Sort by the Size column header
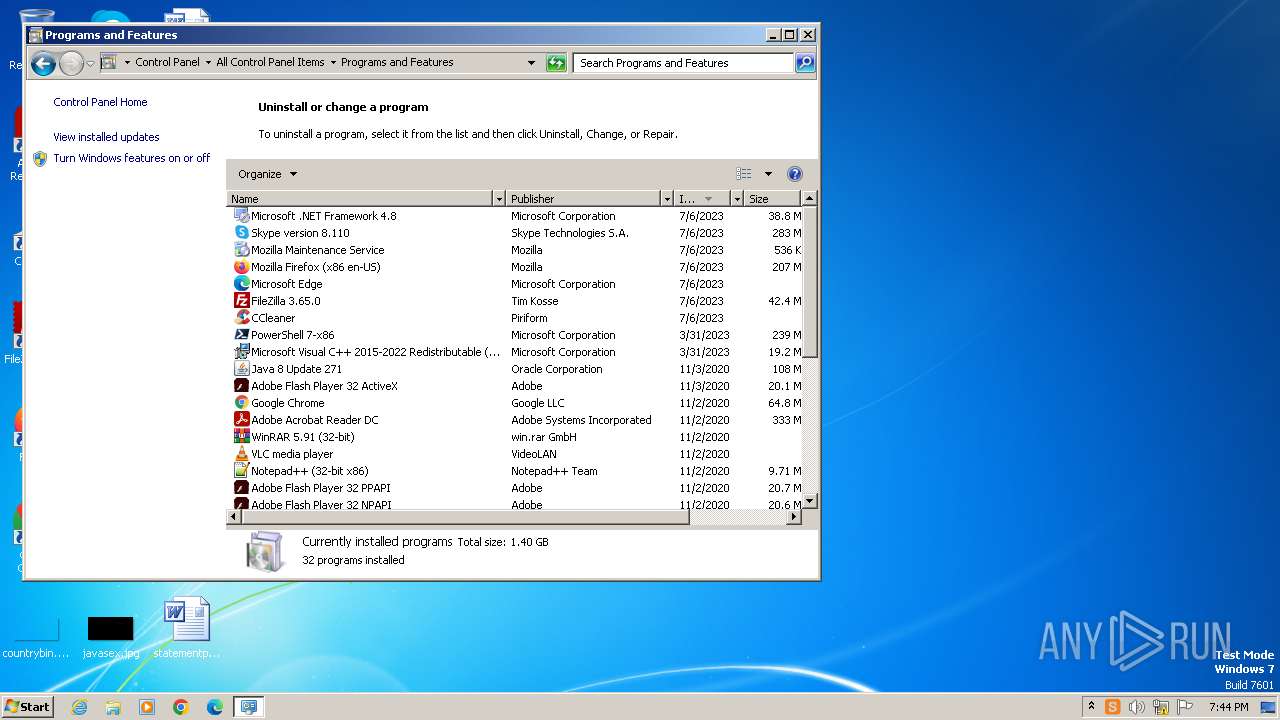Screen dimensions: 1280x720 coord(773,199)
